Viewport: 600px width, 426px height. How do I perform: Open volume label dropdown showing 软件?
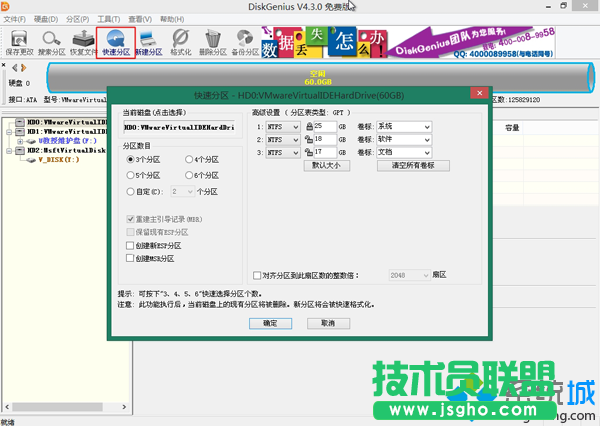click(x=404, y=140)
